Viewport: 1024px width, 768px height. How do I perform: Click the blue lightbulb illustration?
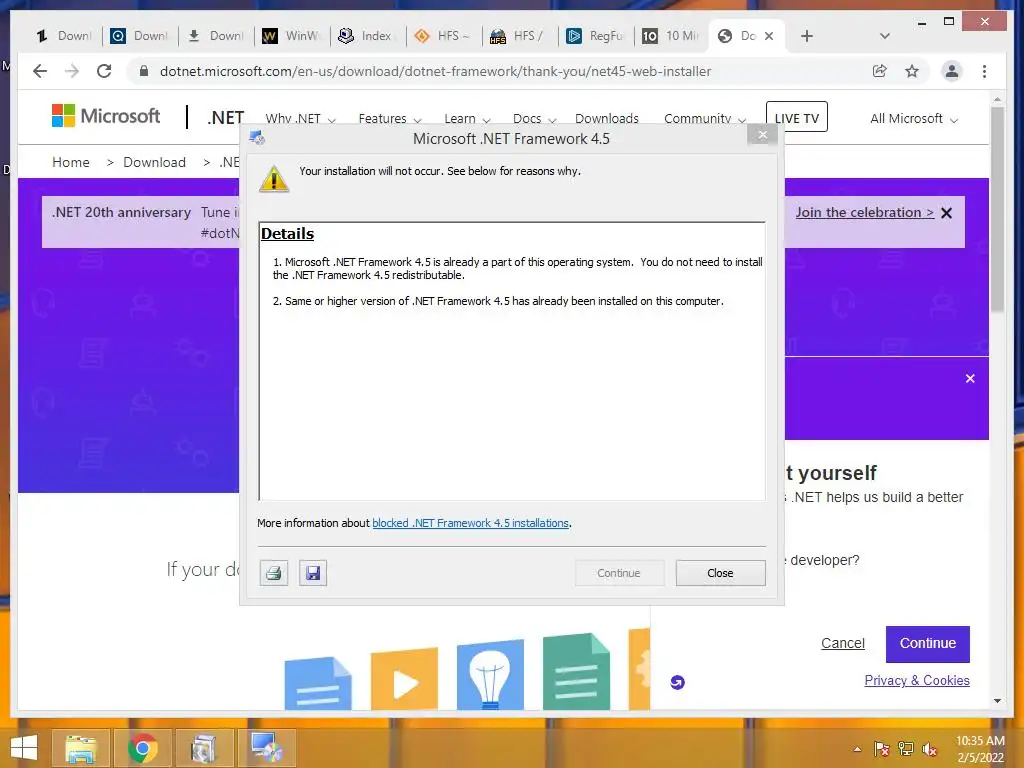(x=490, y=675)
